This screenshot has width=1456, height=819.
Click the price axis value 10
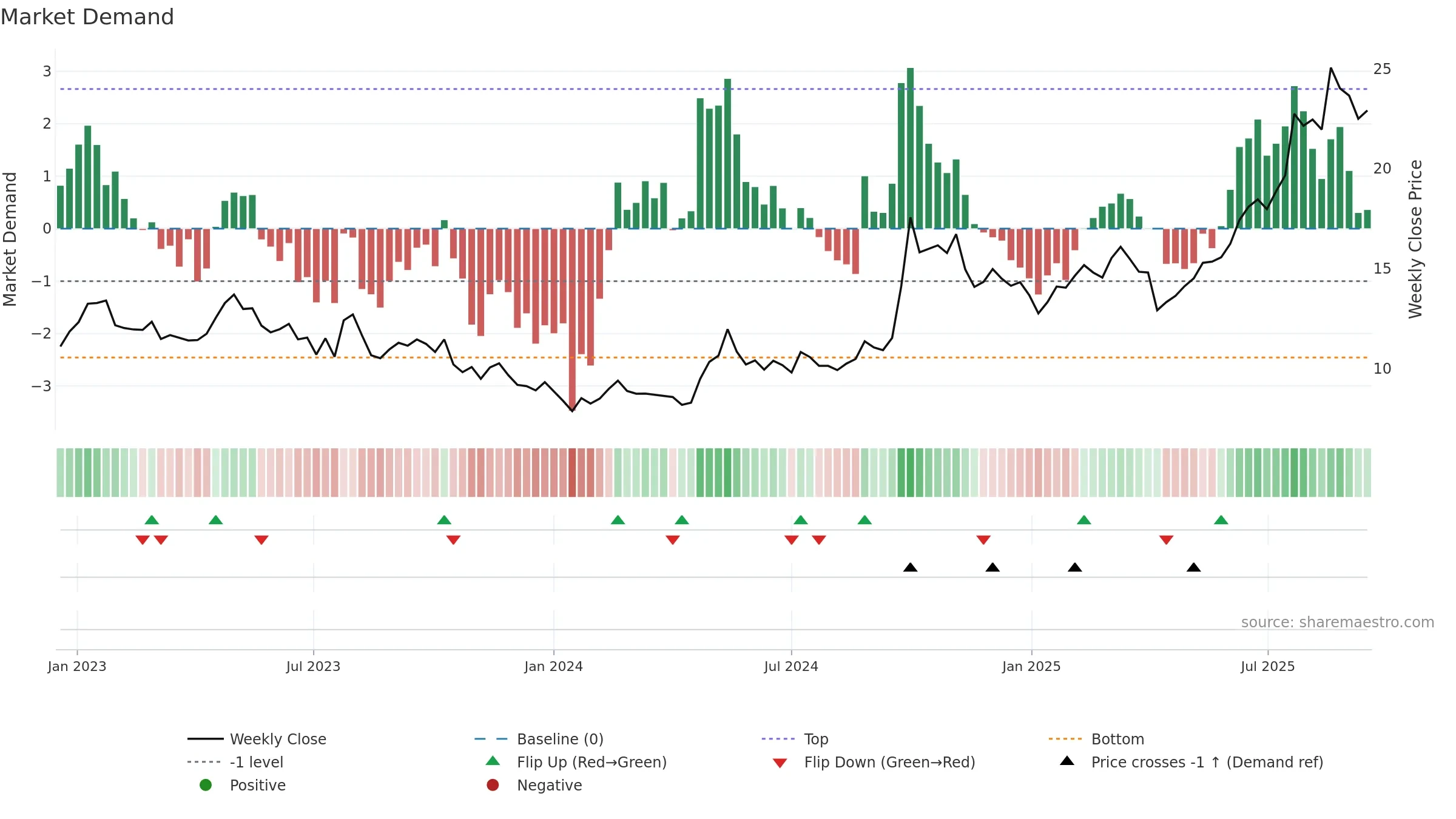pyautogui.click(x=1382, y=369)
